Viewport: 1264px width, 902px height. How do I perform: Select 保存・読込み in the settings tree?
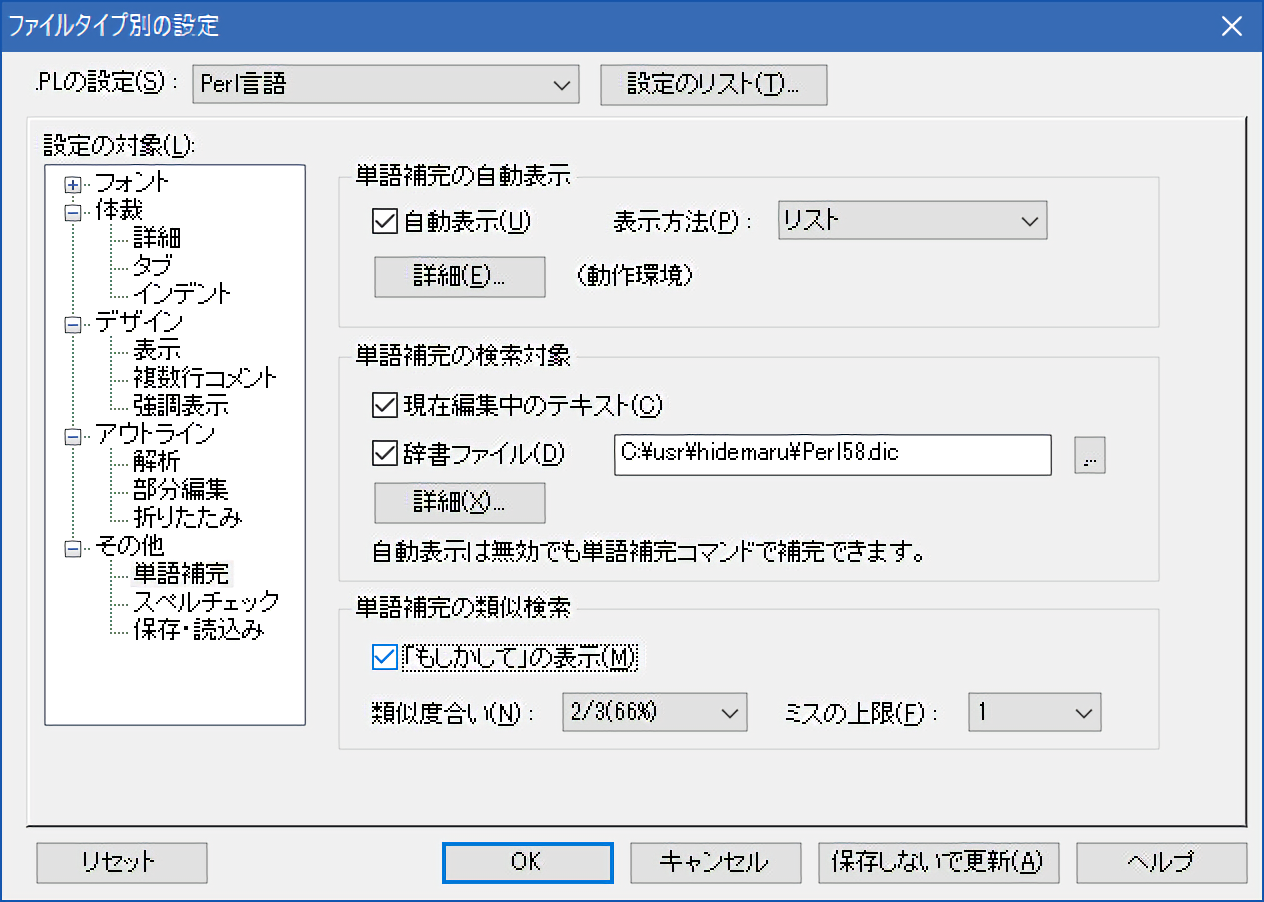coord(199,630)
